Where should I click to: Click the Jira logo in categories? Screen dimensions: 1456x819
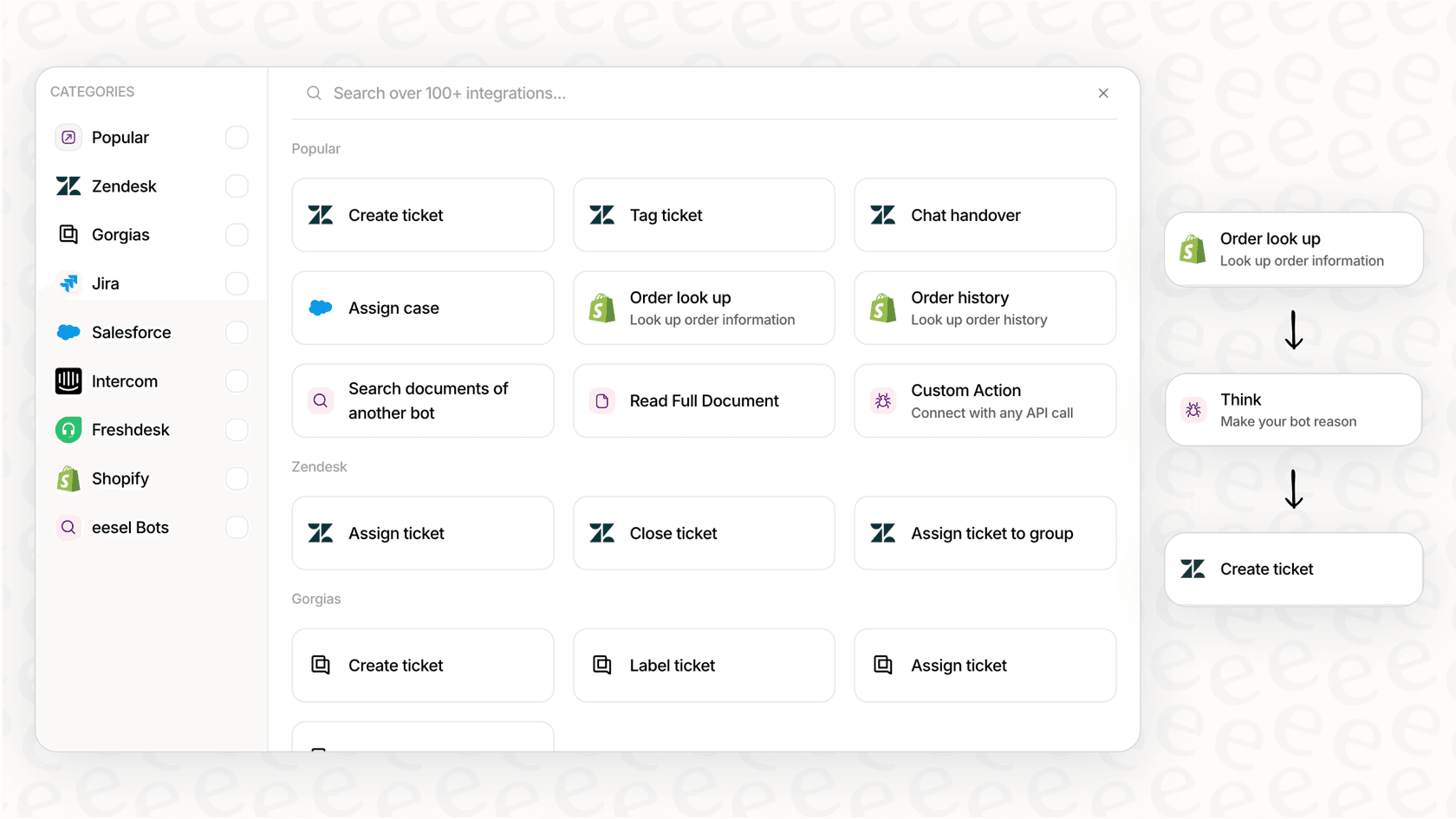point(68,283)
